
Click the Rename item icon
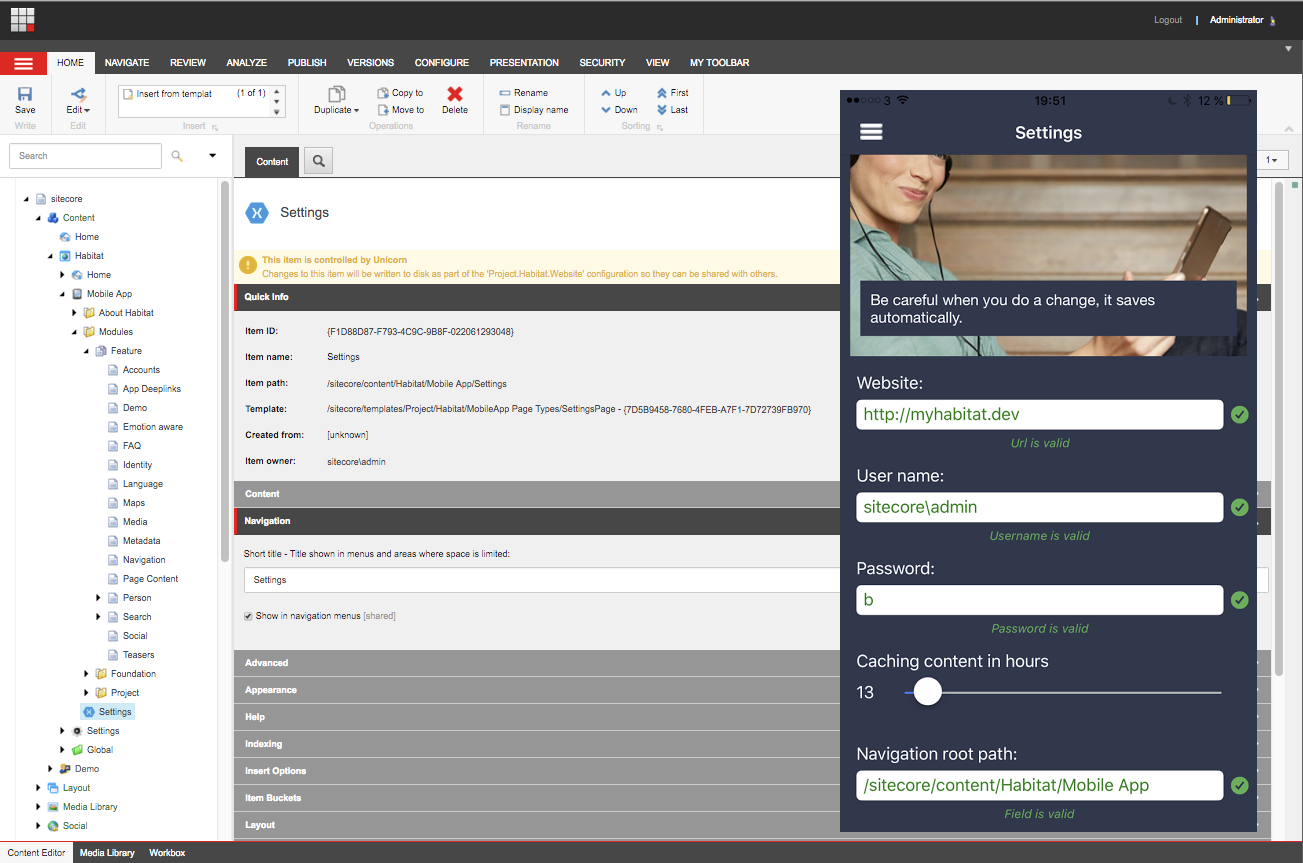click(x=505, y=93)
